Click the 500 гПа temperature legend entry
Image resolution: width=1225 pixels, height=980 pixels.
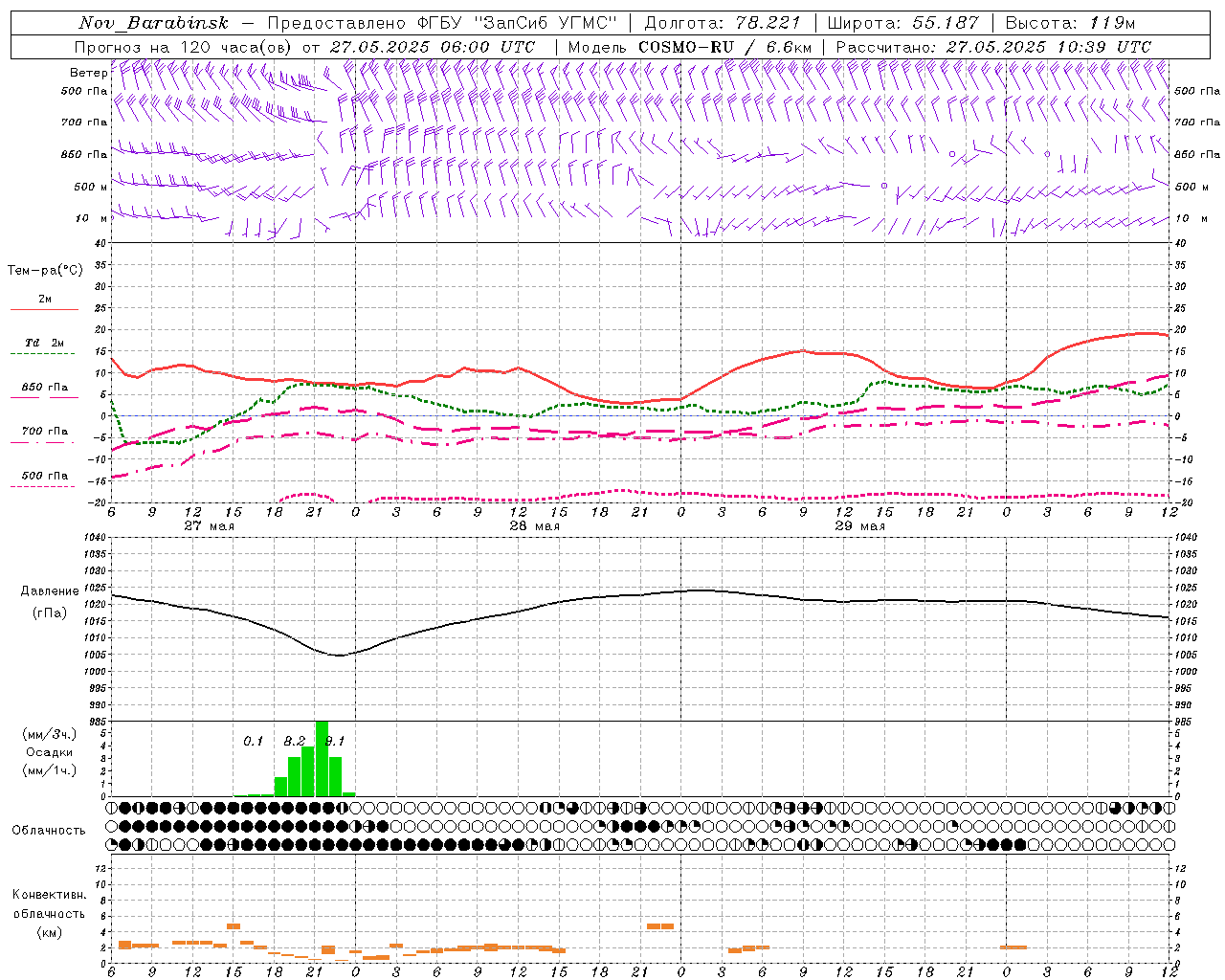click(44, 476)
